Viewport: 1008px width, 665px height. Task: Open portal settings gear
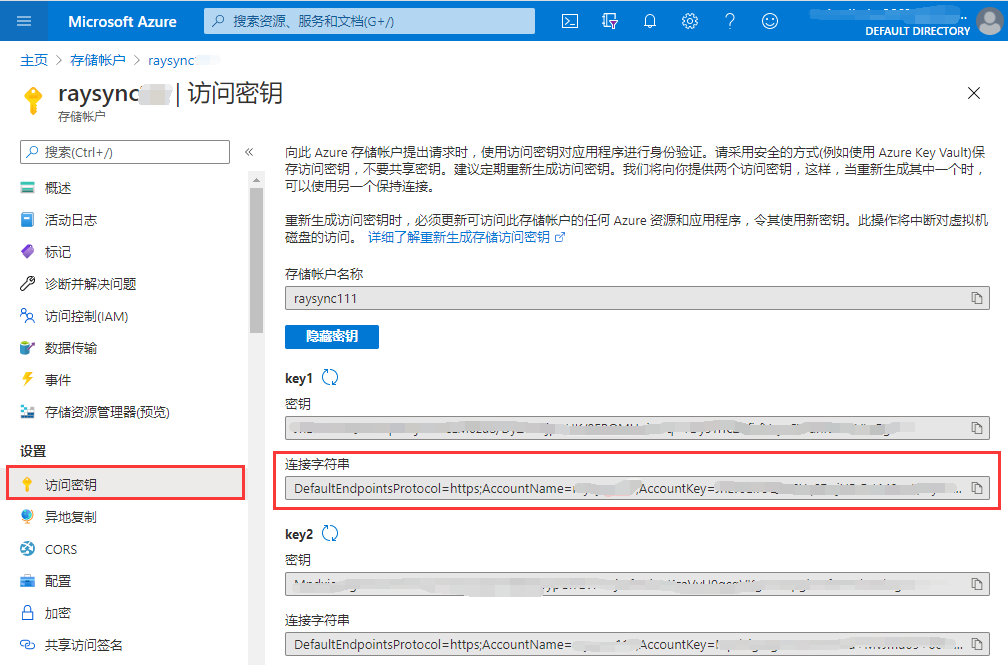690,21
